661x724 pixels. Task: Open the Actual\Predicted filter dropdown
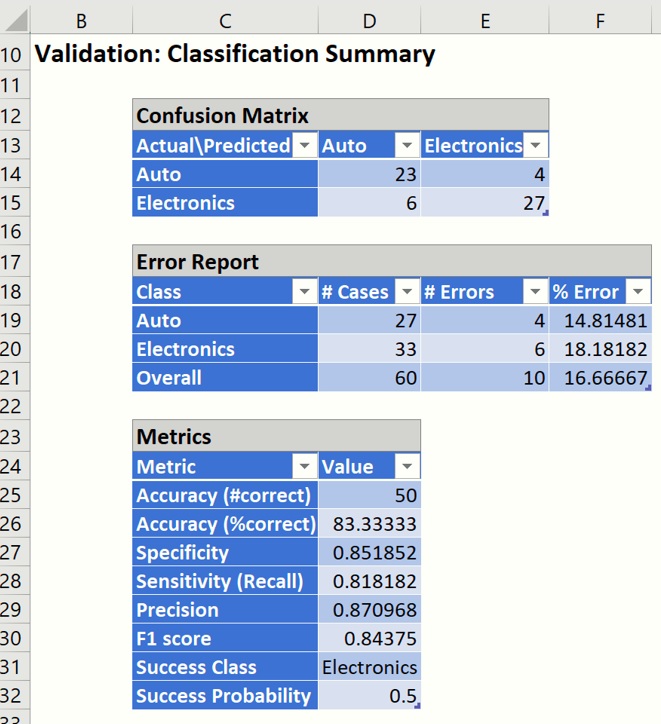coord(305,146)
